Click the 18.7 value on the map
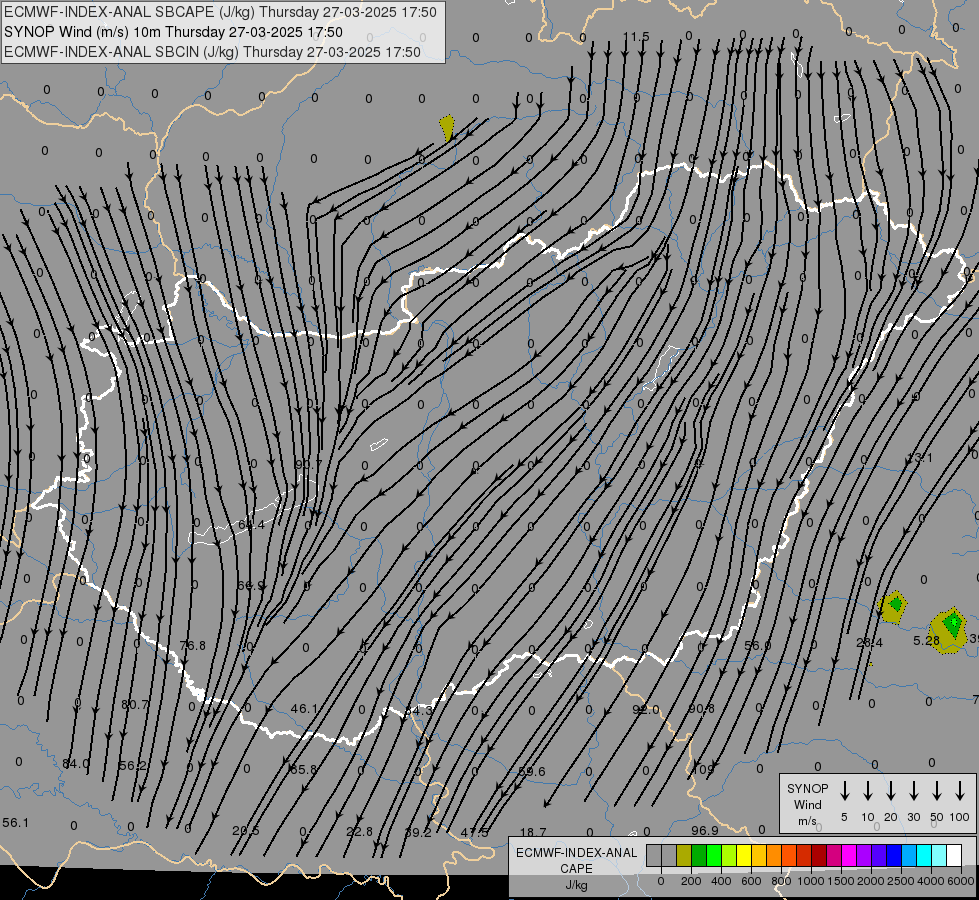This screenshot has width=979, height=900. click(x=533, y=832)
